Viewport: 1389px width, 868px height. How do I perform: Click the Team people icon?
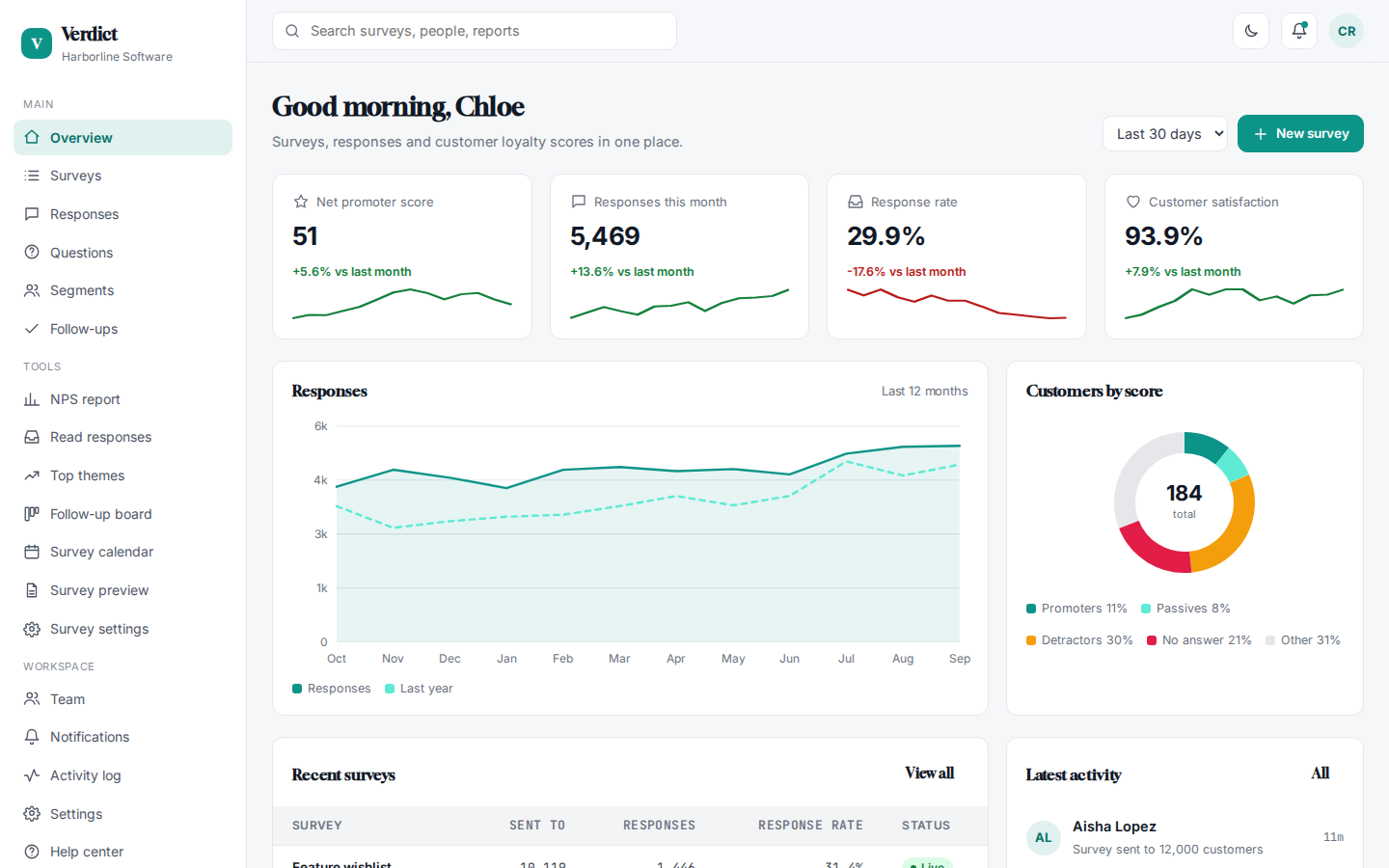(32, 699)
